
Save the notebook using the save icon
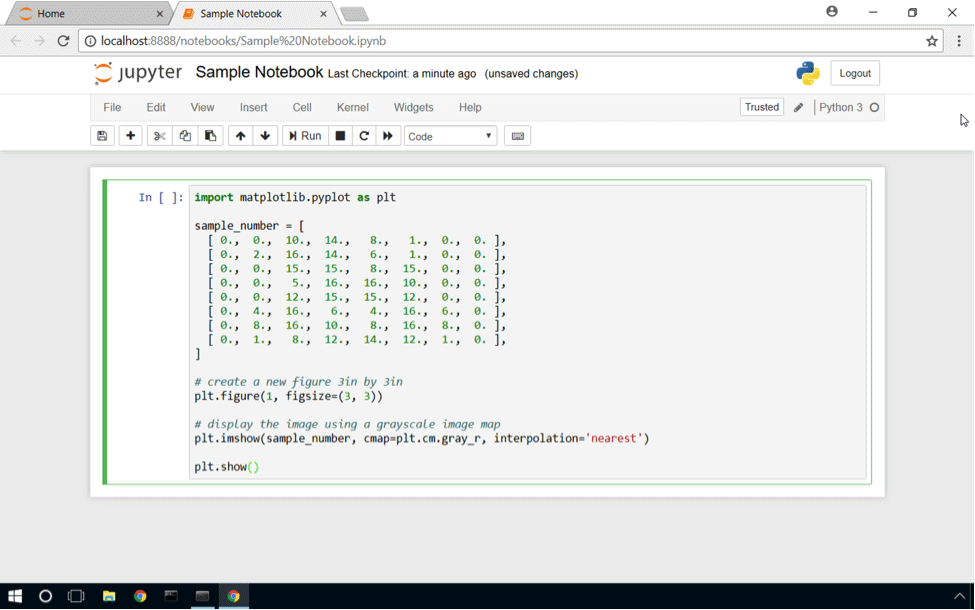tap(102, 135)
